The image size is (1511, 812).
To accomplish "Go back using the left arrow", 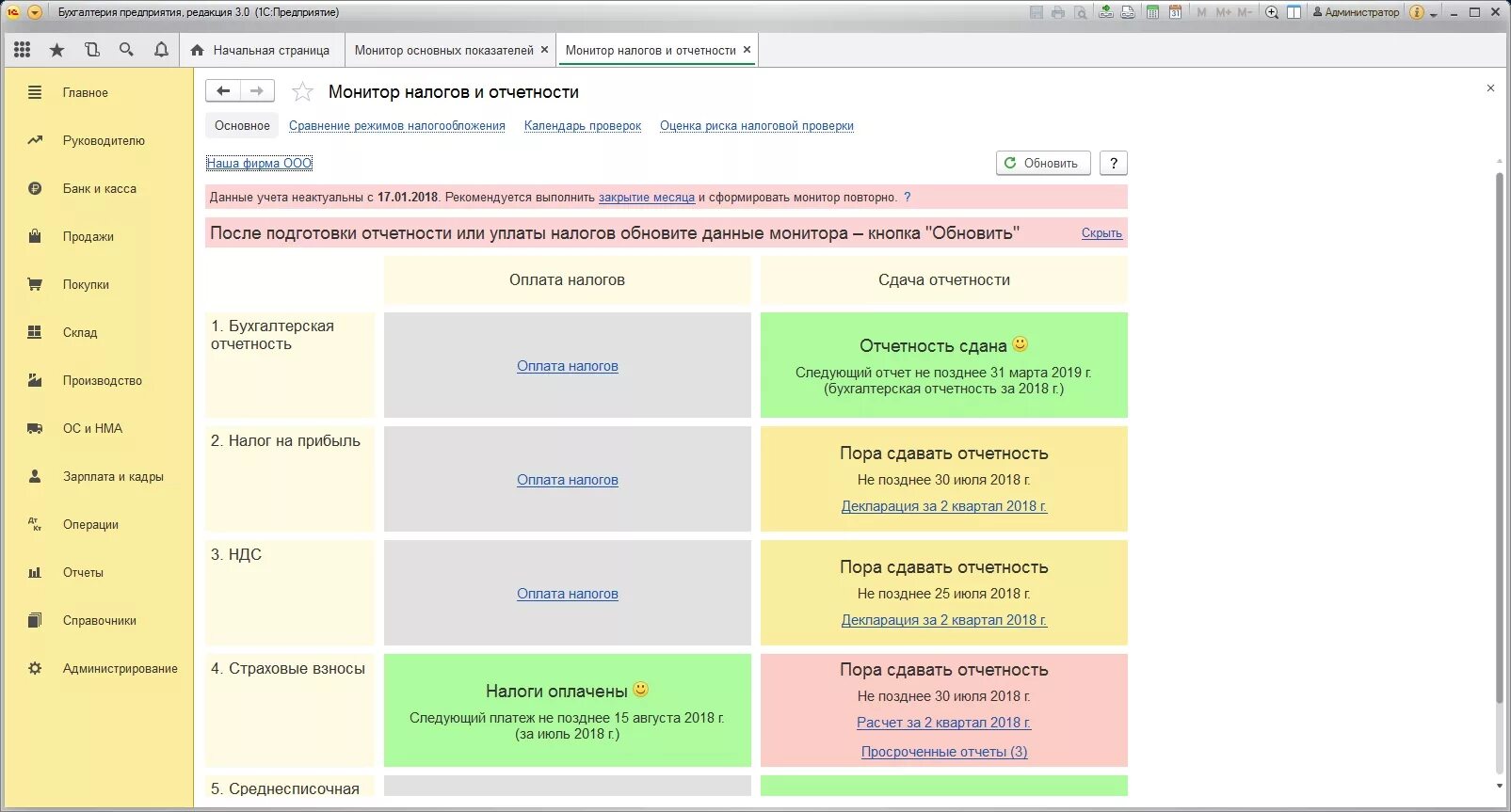I will (223, 90).
